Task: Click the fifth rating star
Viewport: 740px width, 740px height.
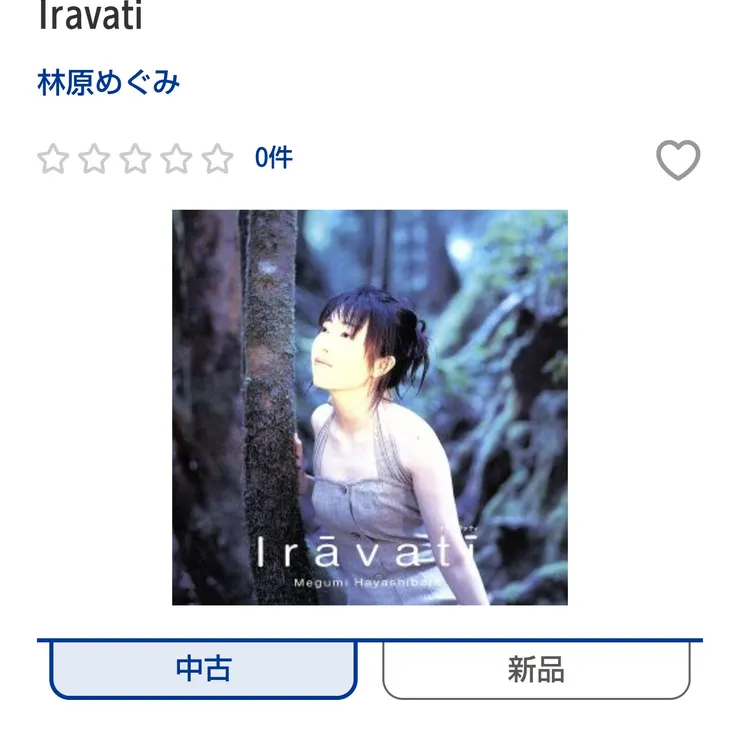Action: click(217, 159)
